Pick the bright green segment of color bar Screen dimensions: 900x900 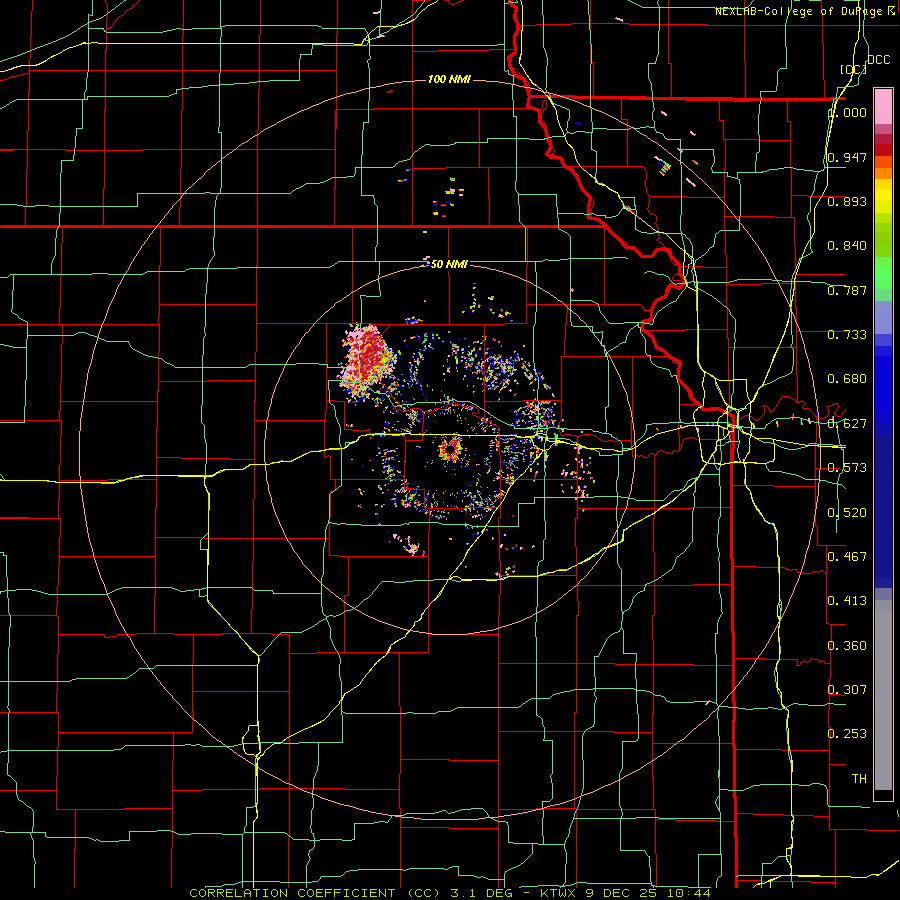point(883,273)
